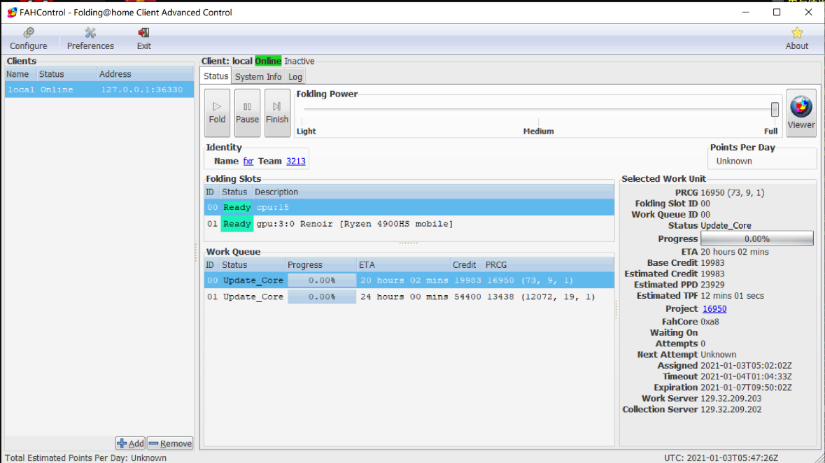Click the Expiration date 2021-01-07T09:50:02Z
This screenshot has width=825, height=463.
pyautogui.click(x=746, y=387)
